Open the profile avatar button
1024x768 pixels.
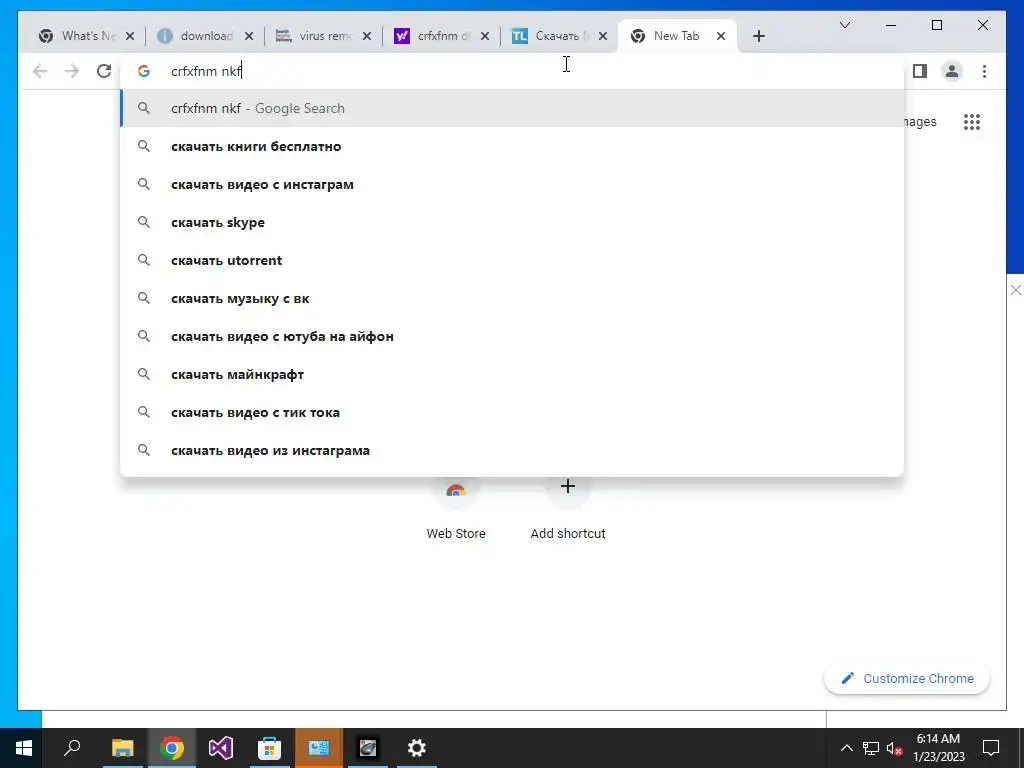(952, 71)
